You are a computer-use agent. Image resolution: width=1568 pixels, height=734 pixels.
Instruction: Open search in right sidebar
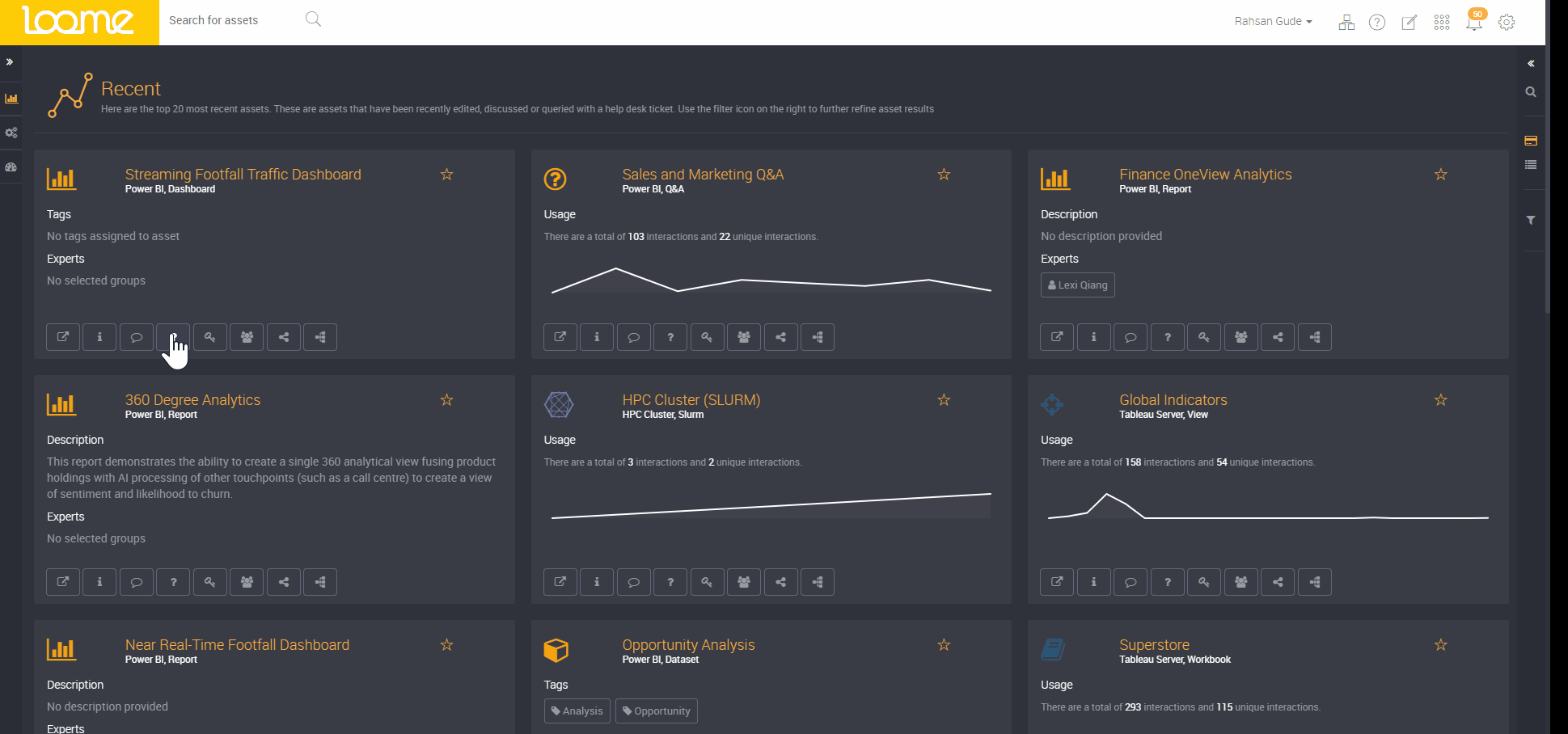pyautogui.click(x=1531, y=92)
